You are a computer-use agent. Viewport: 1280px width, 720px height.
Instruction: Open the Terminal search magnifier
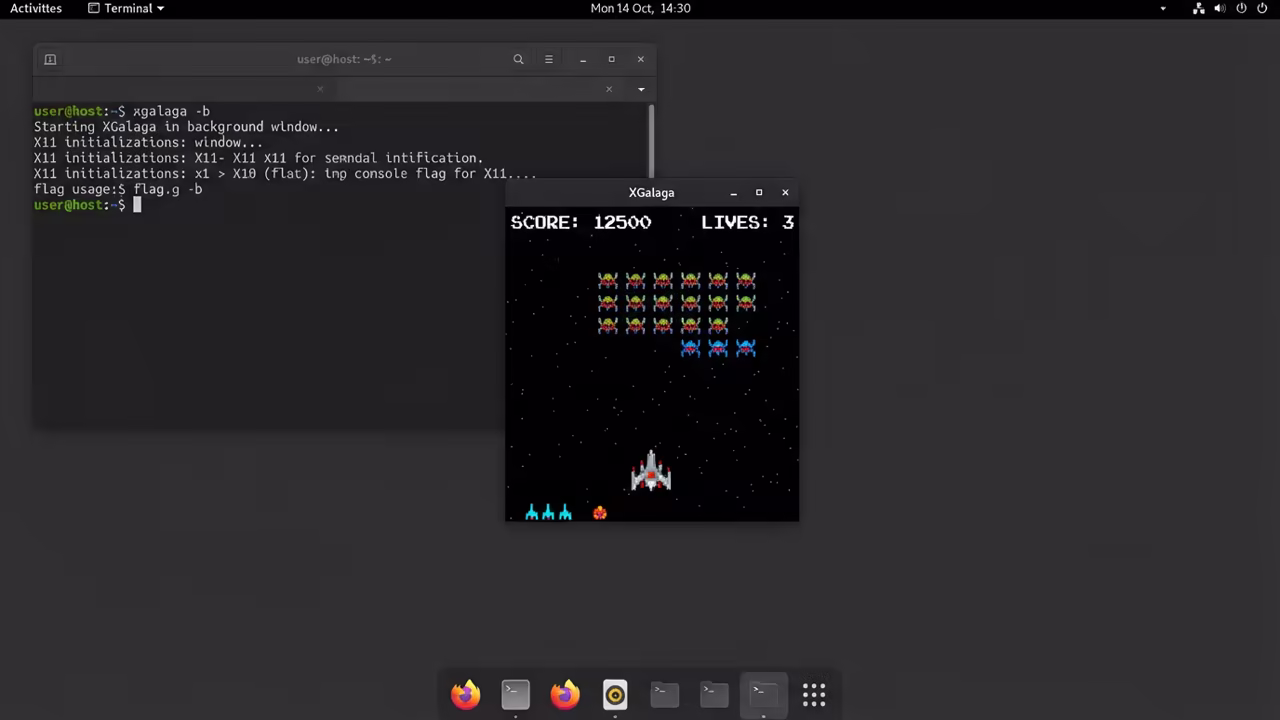tap(518, 59)
